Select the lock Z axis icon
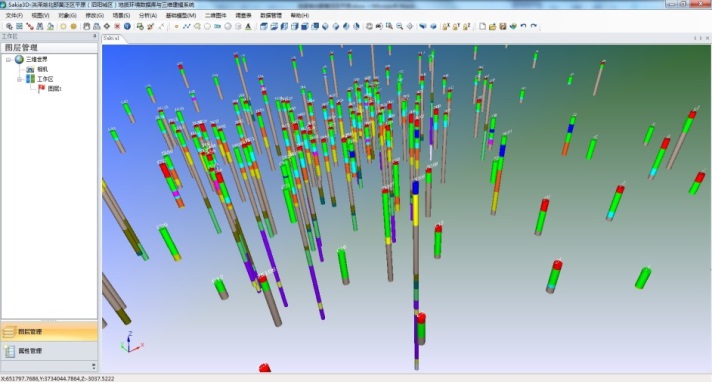Viewport: 712px width, 382px height. pos(466,26)
